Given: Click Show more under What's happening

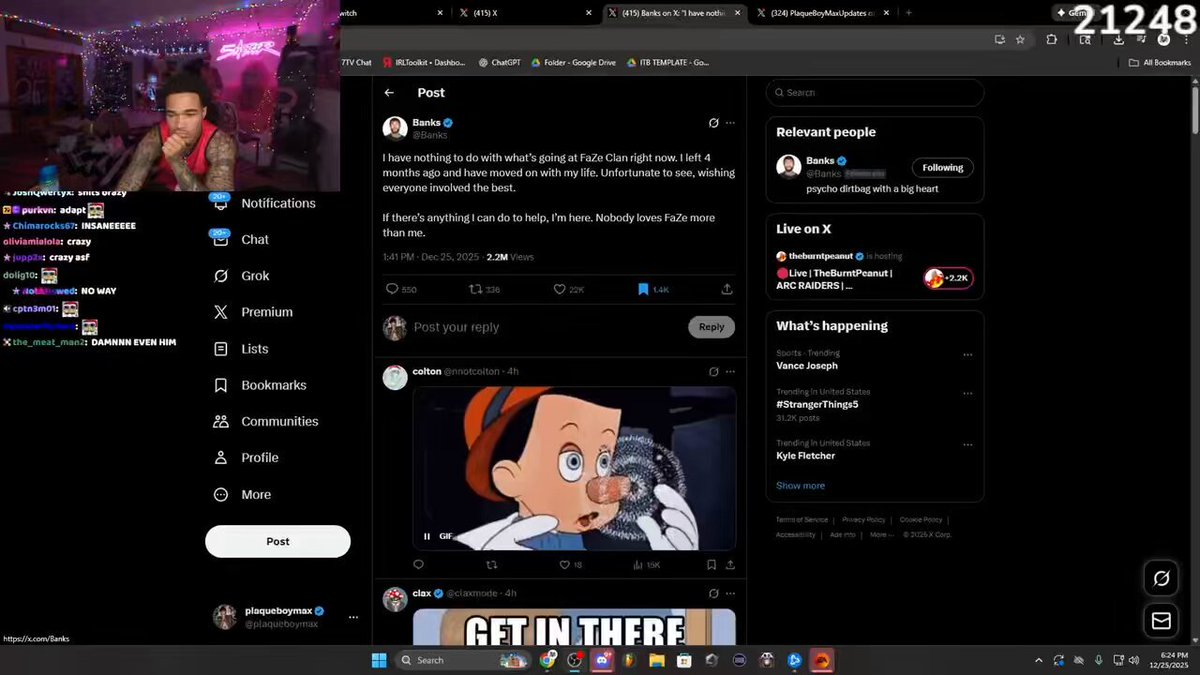Looking at the screenshot, I should pos(800,486).
